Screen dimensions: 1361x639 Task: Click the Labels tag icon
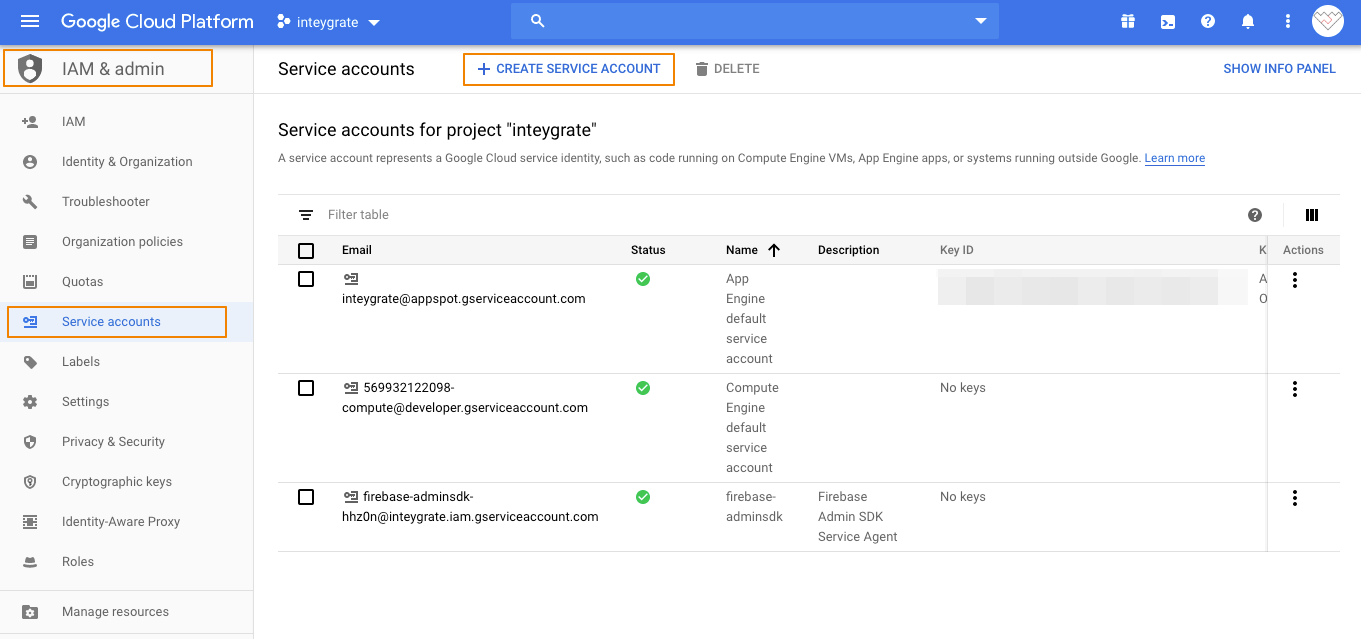[30, 361]
